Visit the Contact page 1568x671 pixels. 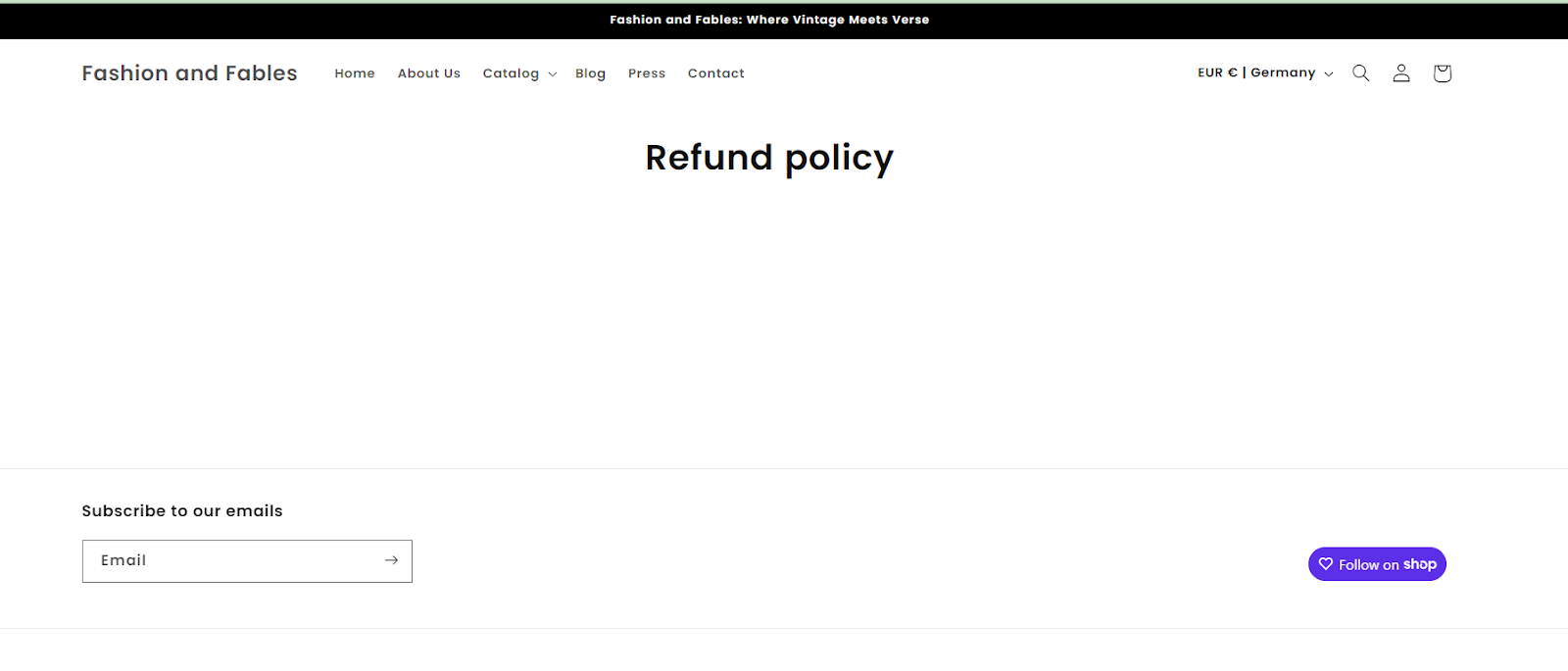(716, 73)
